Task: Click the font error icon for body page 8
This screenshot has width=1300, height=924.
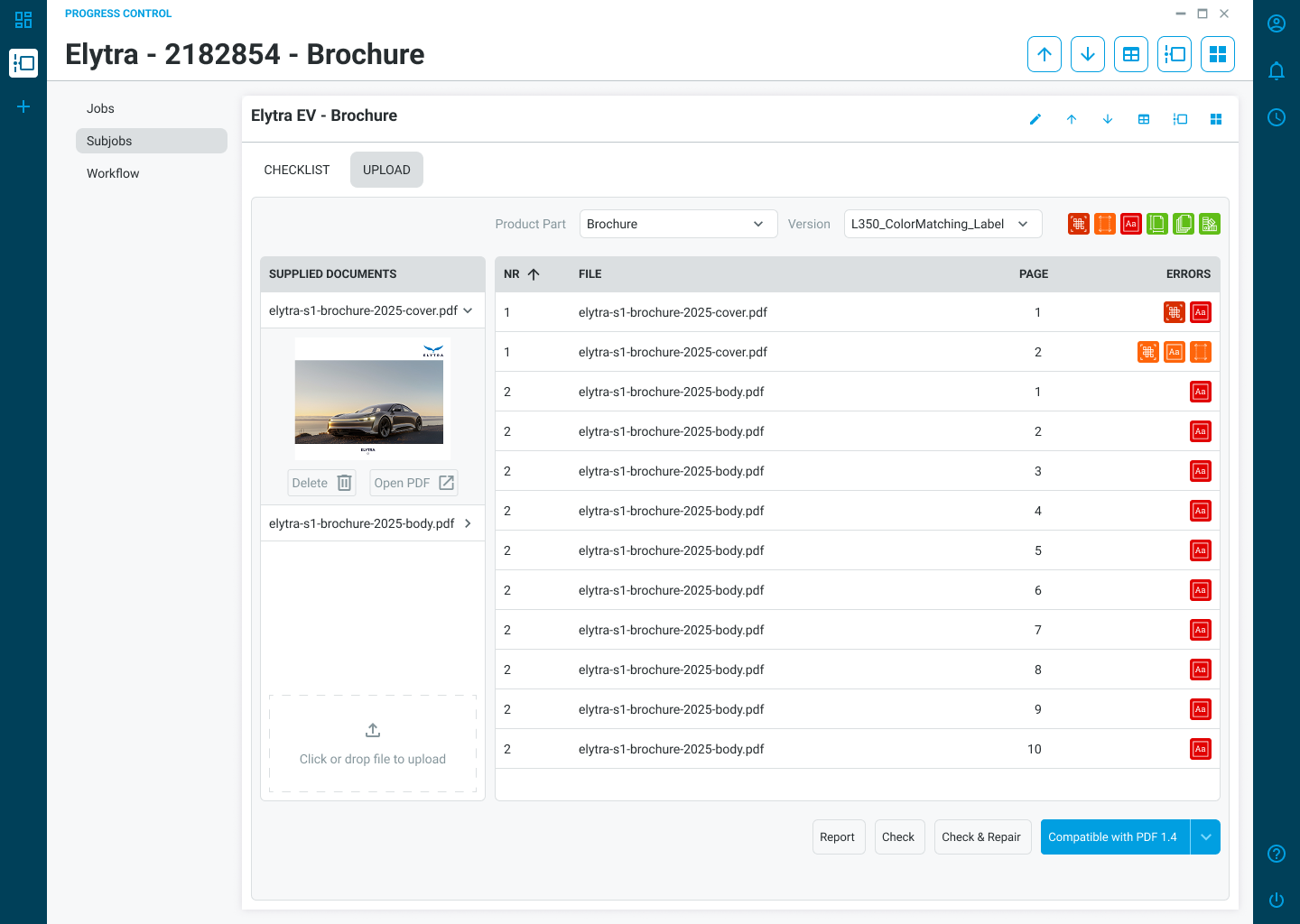Action: click(1201, 670)
